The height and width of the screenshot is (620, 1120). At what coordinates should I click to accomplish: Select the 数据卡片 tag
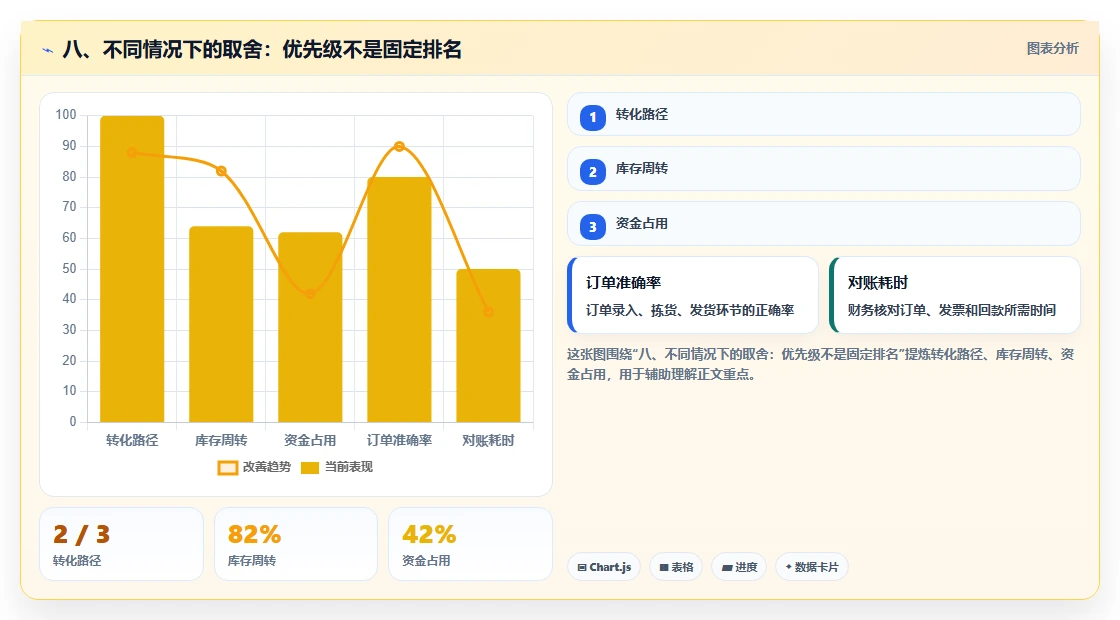pyautogui.click(x=811, y=567)
